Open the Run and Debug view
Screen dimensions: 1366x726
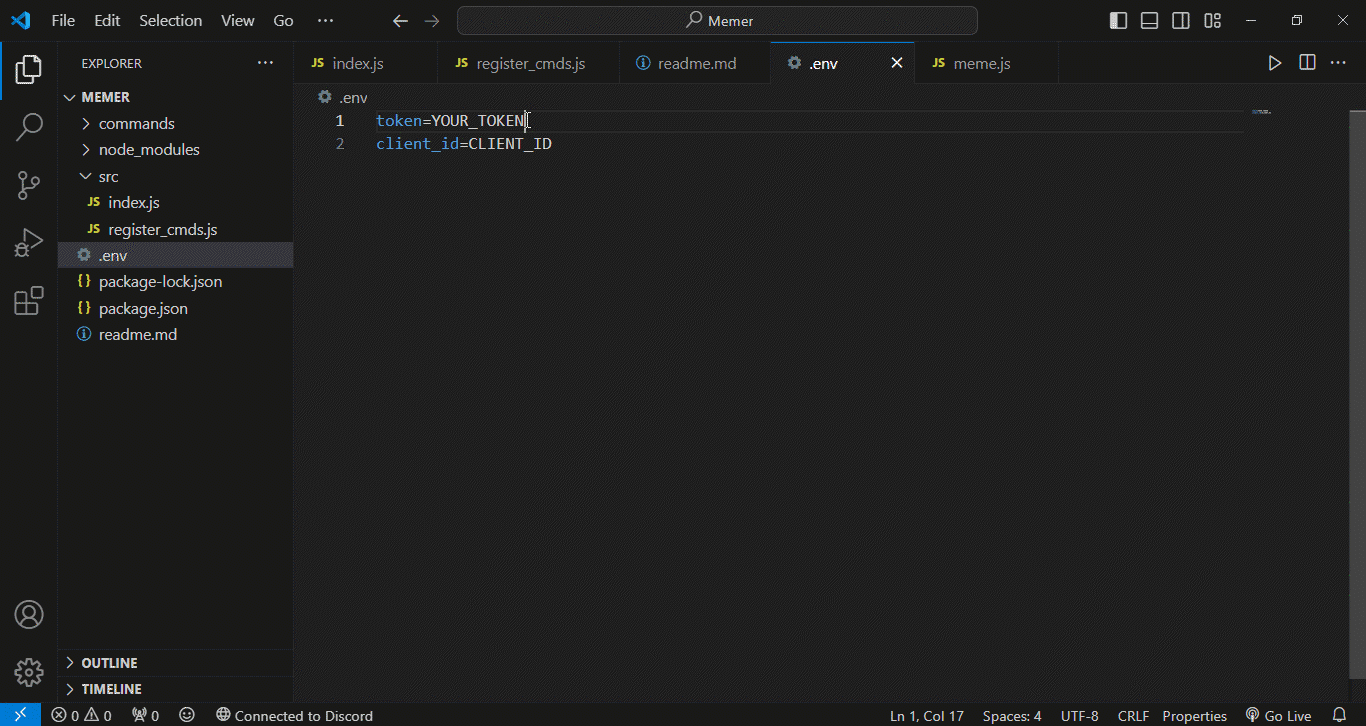29,242
